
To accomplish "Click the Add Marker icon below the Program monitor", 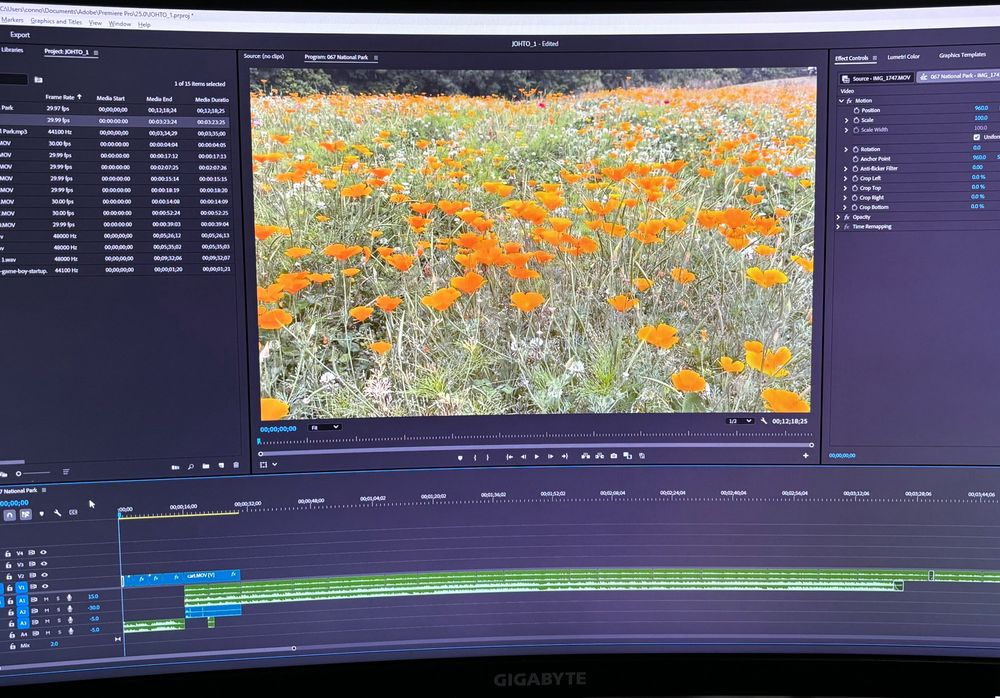I will coord(460,457).
